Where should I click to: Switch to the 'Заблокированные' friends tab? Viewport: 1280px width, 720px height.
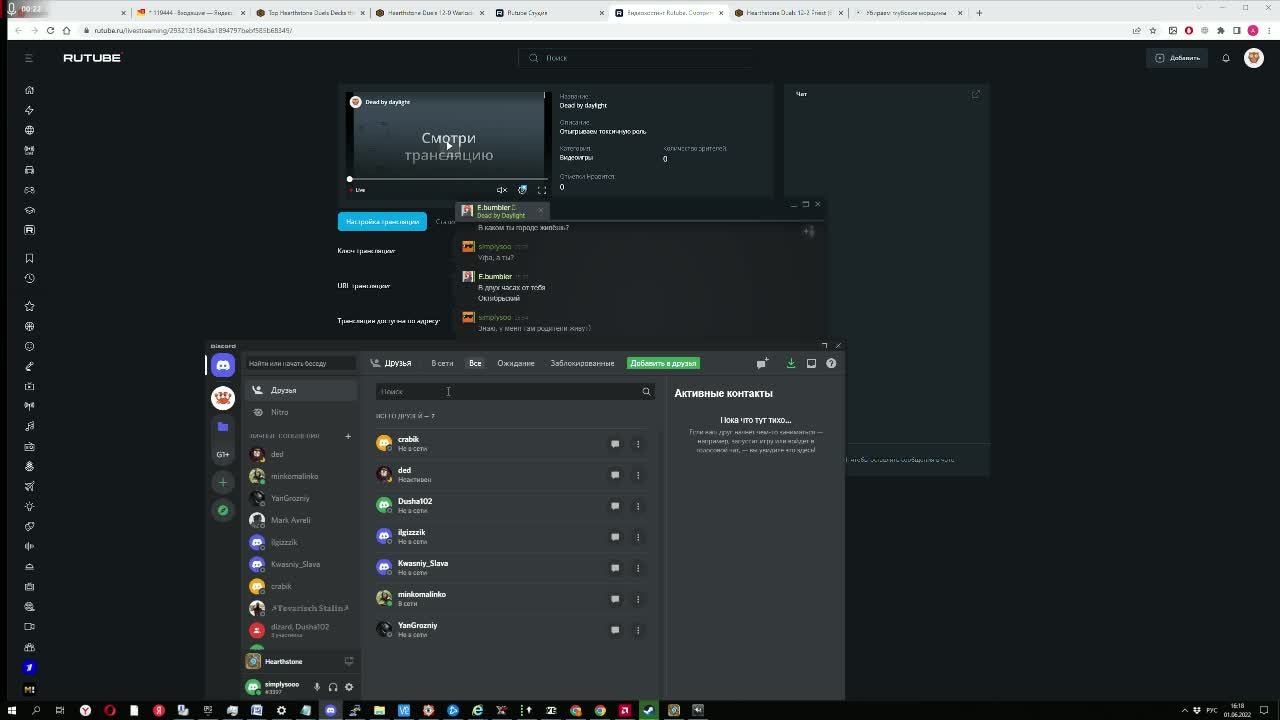(582, 363)
